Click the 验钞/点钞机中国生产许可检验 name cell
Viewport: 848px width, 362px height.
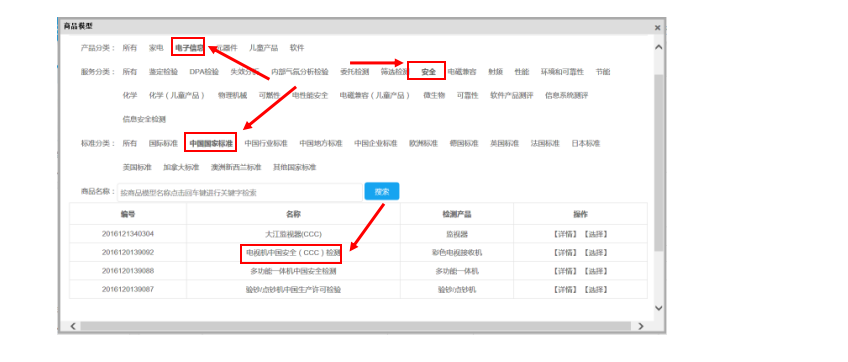(x=293, y=289)
